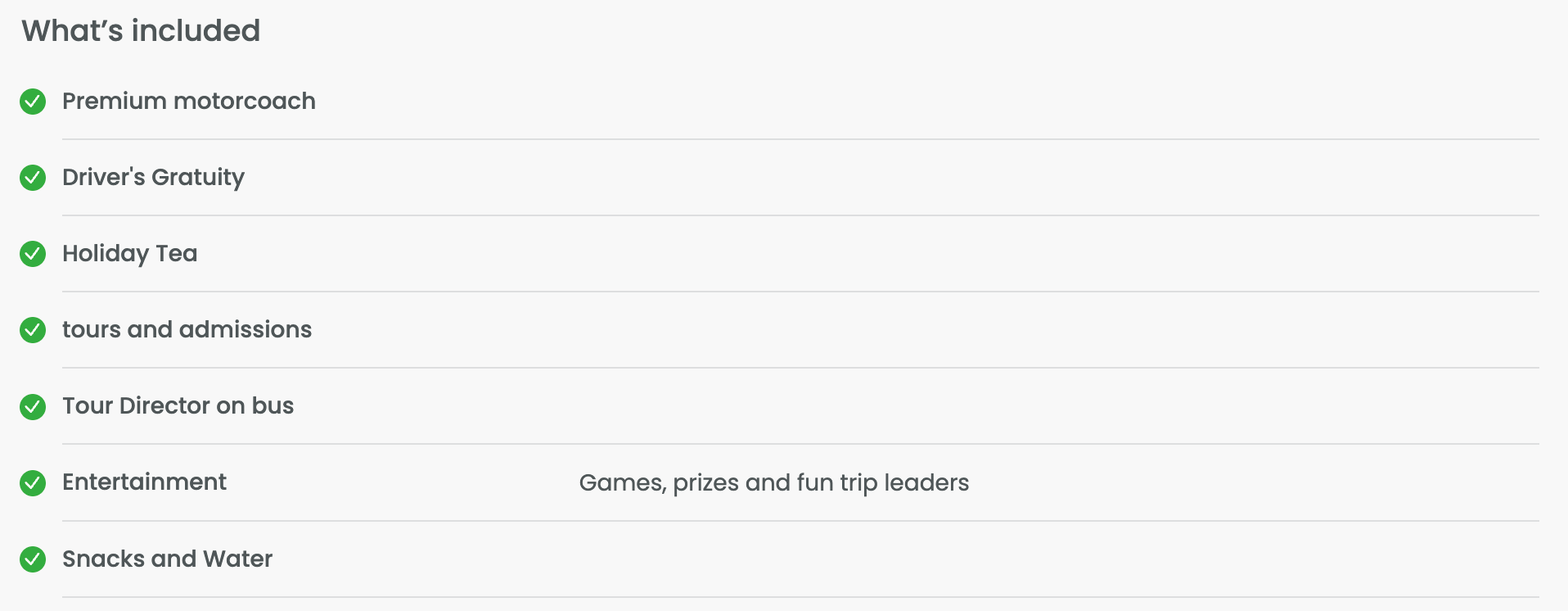1568x611 pixels.
Task: Click the divider line beneath Tour Director on bus
Action: pyautogui.click(x=800, y=444)
